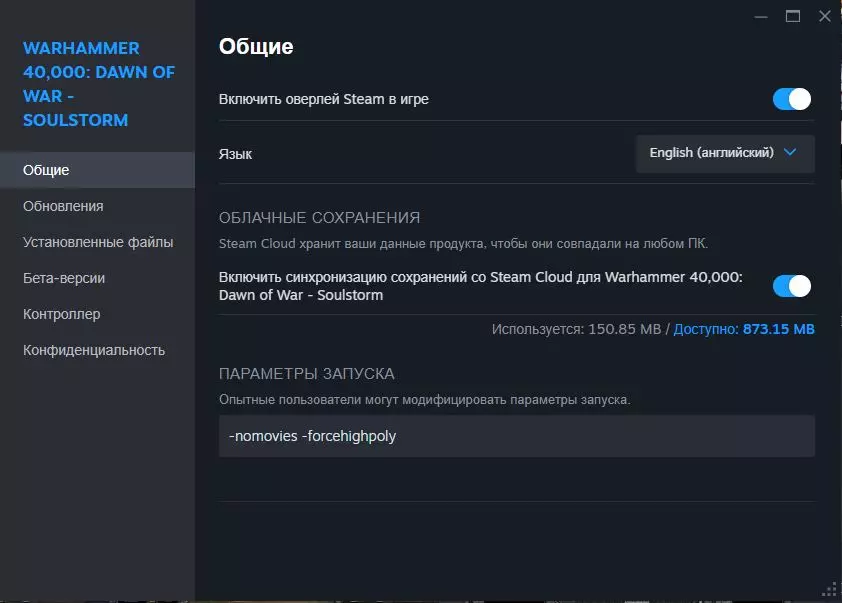Click the launch options text field
Viewport: 842px width, 603px height.
pyautogui.click(x=516, y=436)
